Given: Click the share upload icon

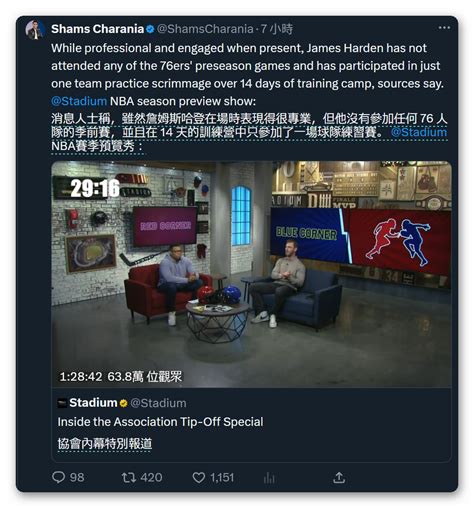Looking at the screenshot, I should (339, 477).
